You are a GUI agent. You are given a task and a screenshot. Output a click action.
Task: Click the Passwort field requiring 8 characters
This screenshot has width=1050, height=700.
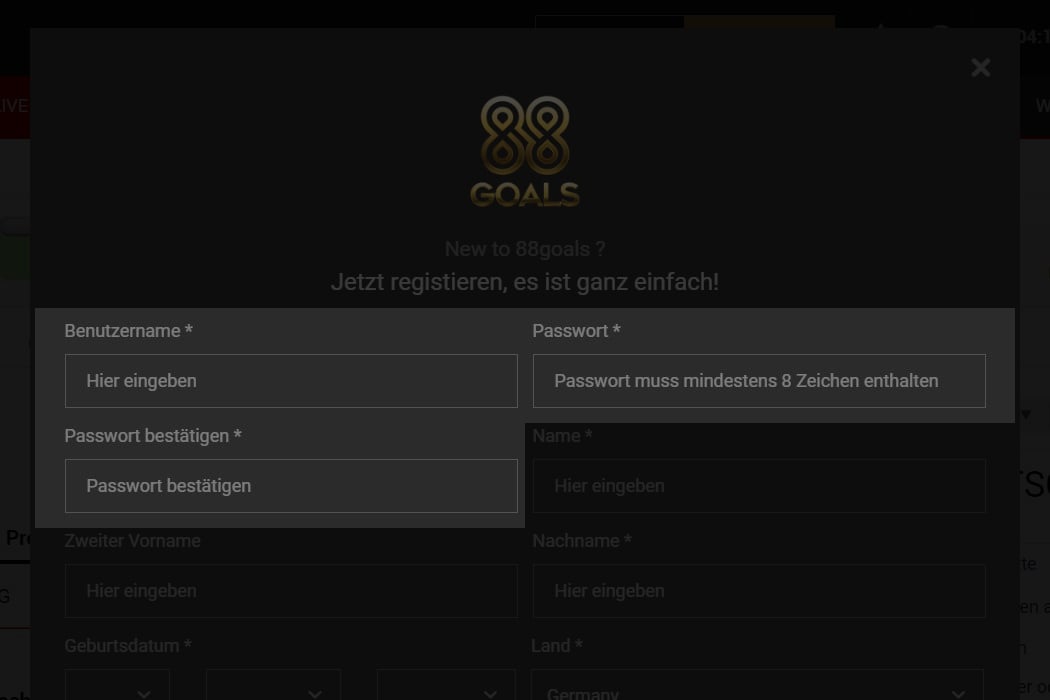(759, 380)
